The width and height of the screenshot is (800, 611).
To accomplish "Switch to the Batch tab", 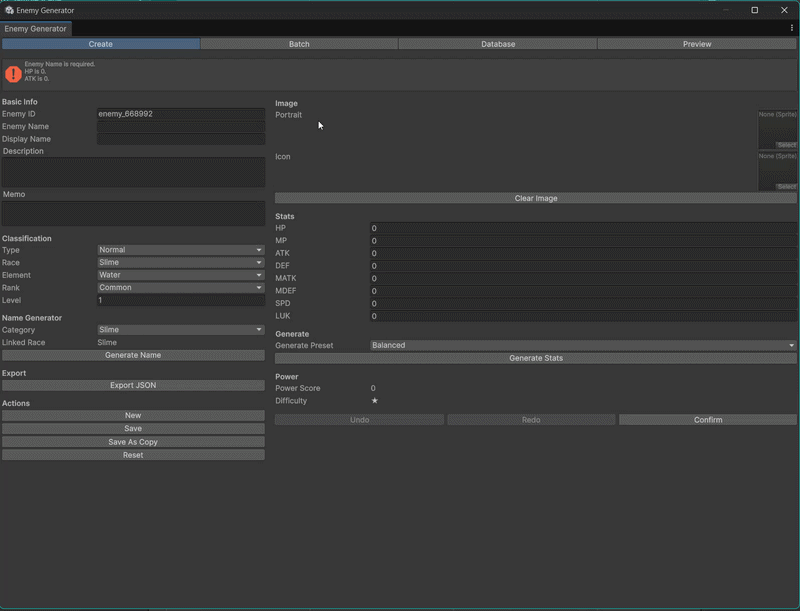I will (299, 44).
